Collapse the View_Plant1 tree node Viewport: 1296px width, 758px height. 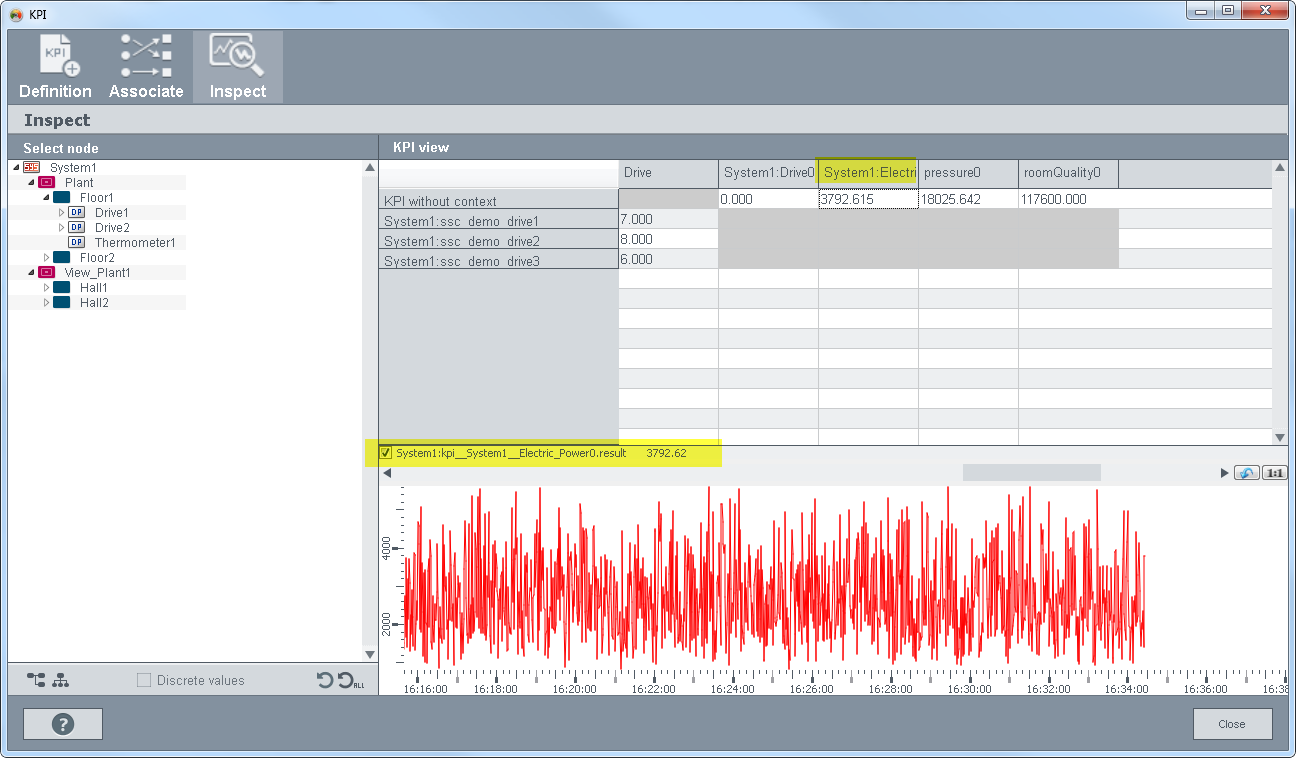pyautogui.click(x=32, y=273)
